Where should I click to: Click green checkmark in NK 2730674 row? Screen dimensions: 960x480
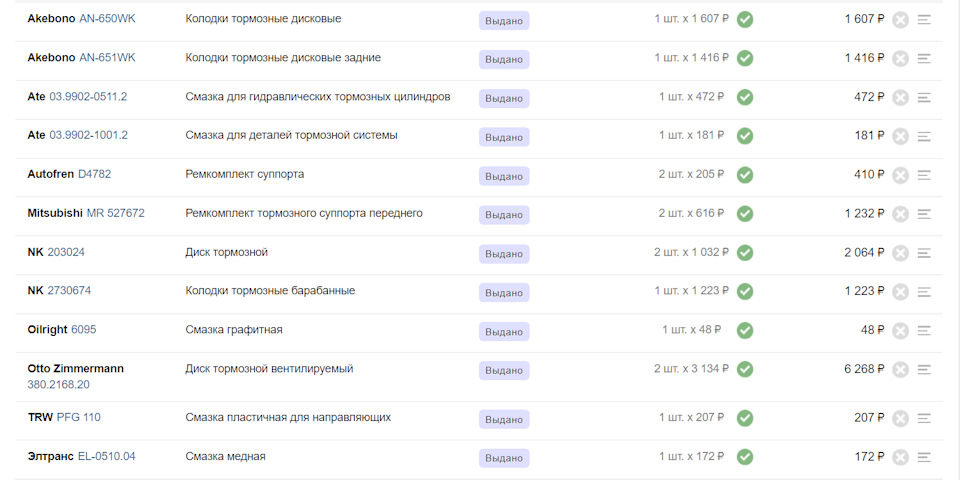tap(744, 291)
